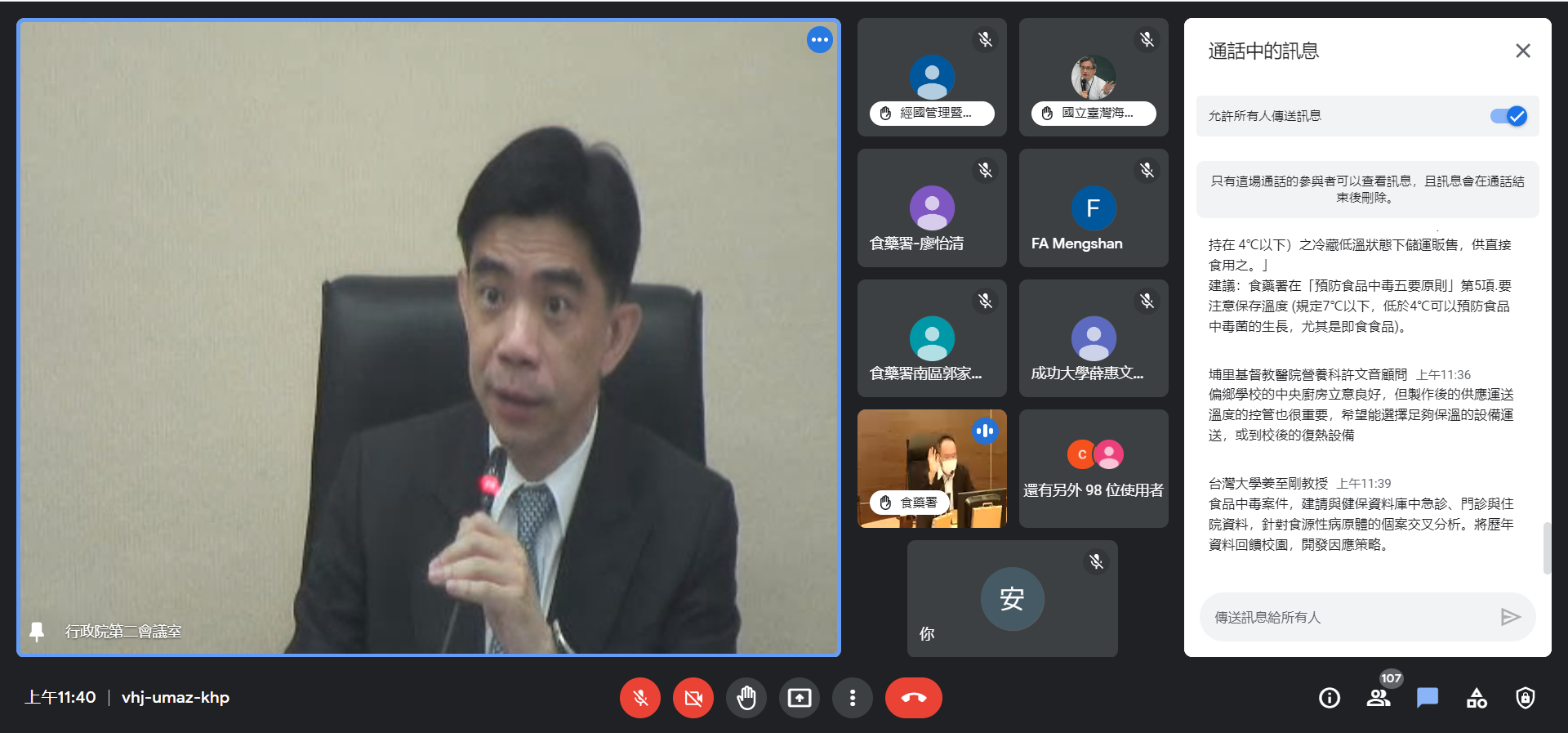Turn on the microphone
Viewport: 1568px width, 733px height.
coord(640,698)
